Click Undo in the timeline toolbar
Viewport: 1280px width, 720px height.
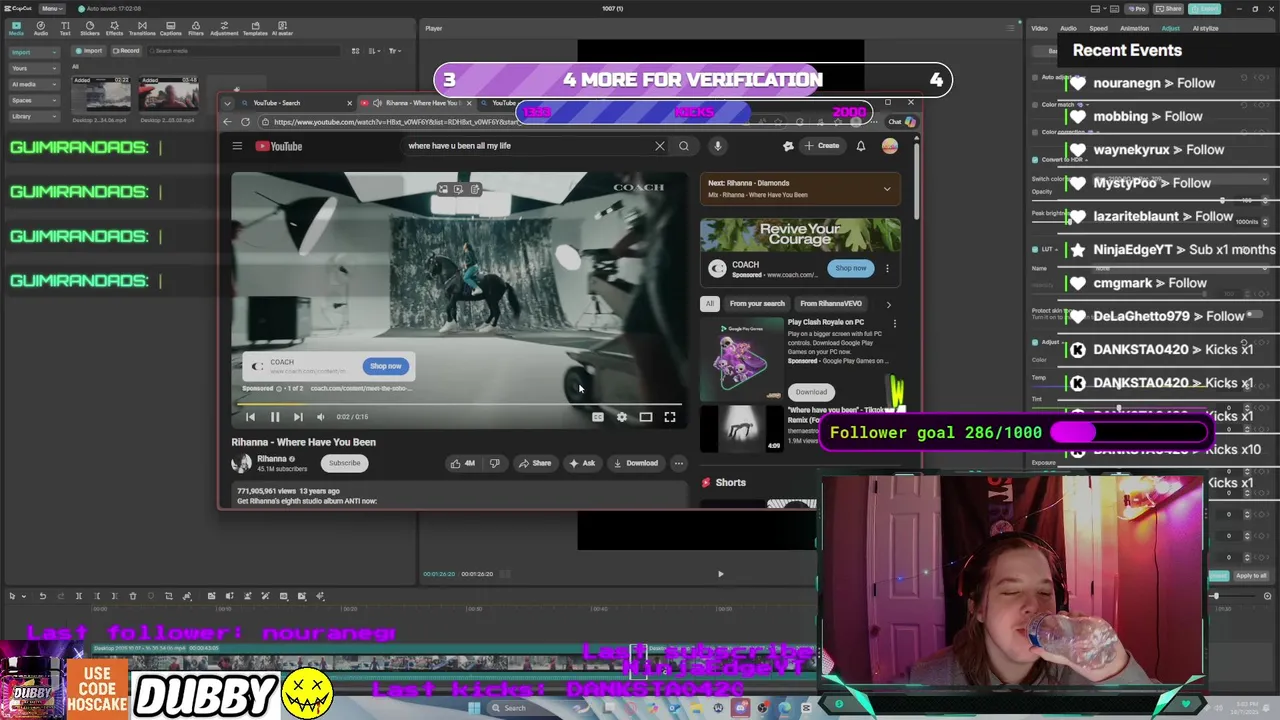pyautogui.click(x=42, y=596)
